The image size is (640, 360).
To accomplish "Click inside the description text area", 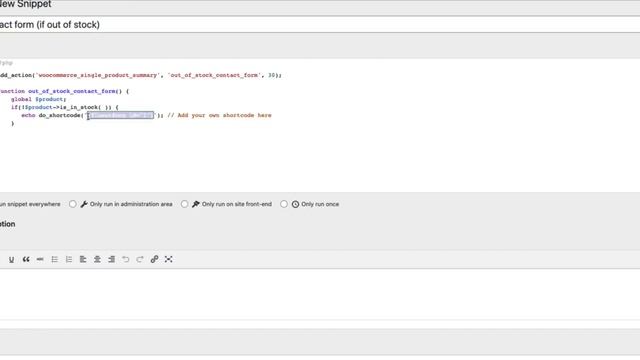I will [320, 294].
